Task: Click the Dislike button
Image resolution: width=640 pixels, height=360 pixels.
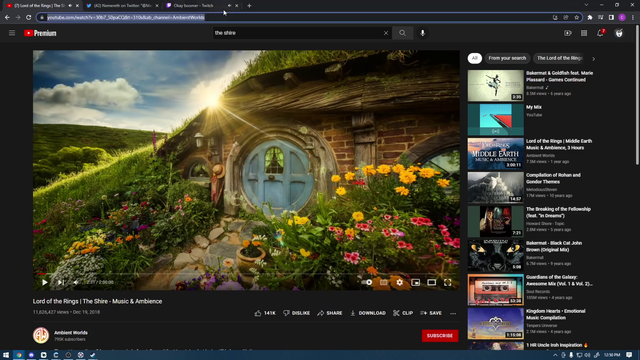Action: click(296, 313)
